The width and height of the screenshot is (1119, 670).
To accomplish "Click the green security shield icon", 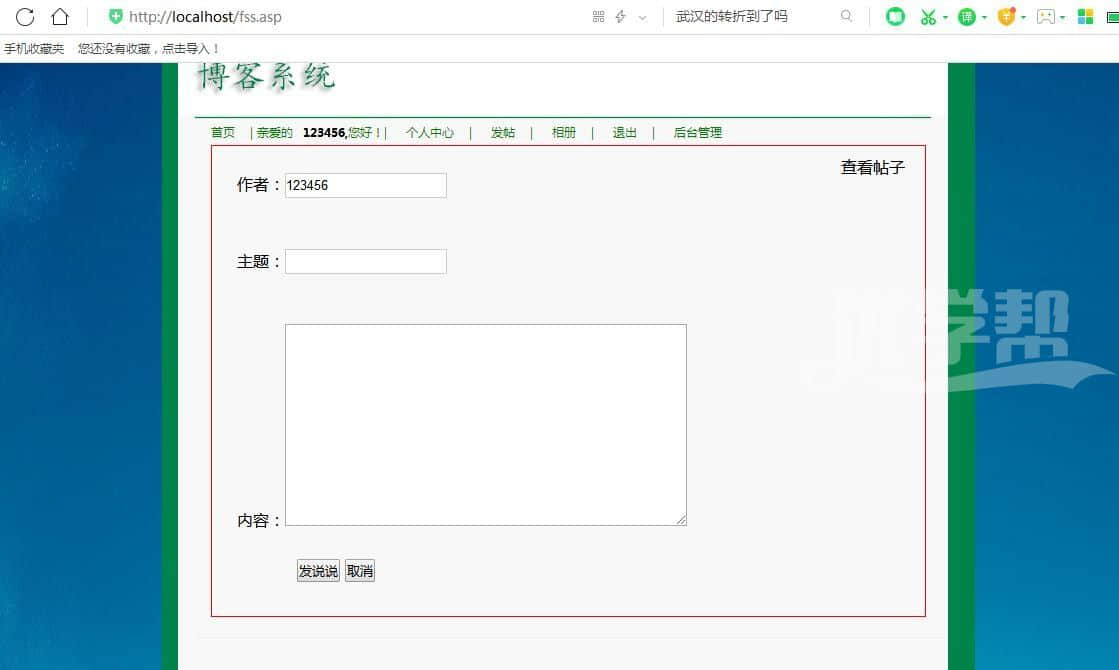I will point(116,17).
